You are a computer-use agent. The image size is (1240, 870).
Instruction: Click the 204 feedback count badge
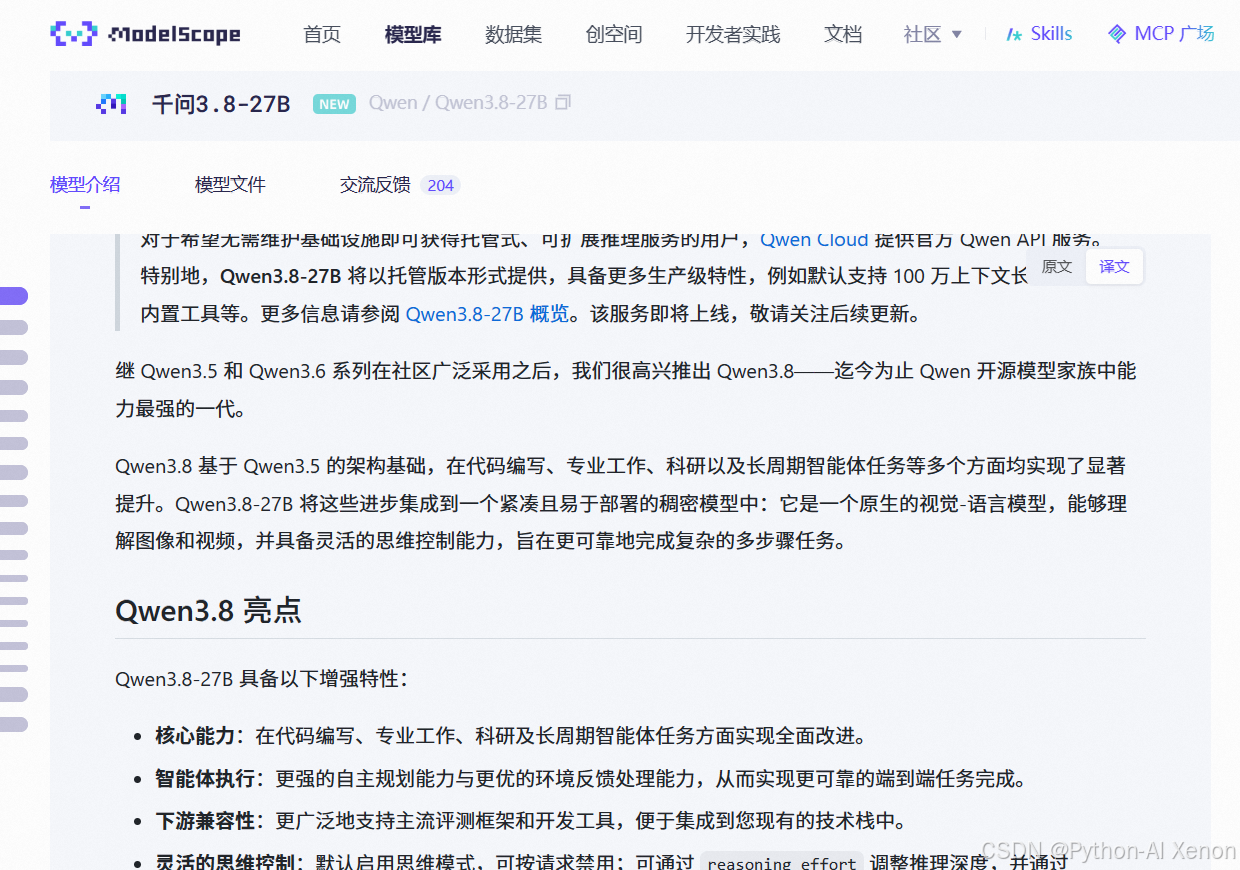pos(440,185)
